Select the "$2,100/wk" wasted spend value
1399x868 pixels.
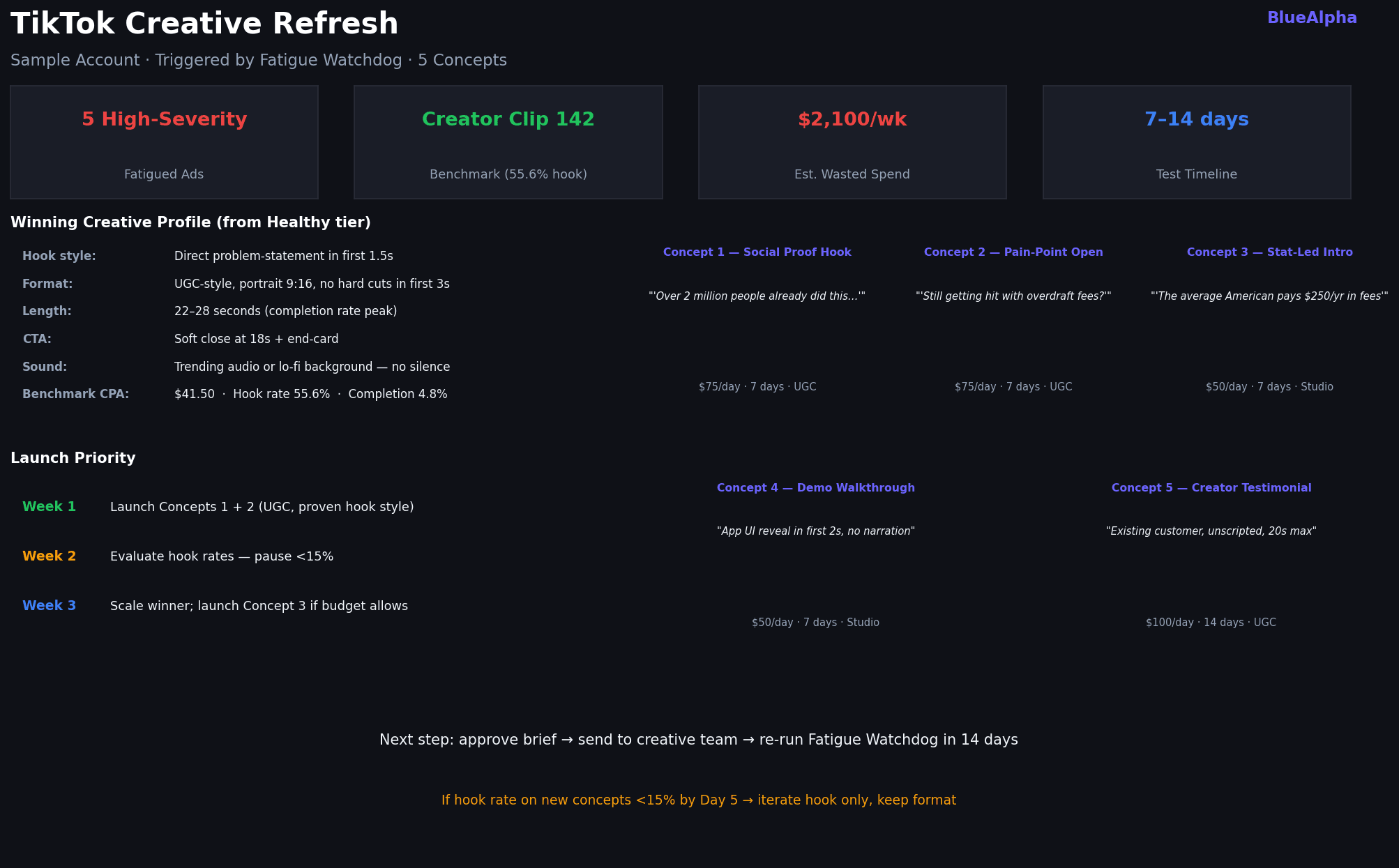tap(852, 120)
